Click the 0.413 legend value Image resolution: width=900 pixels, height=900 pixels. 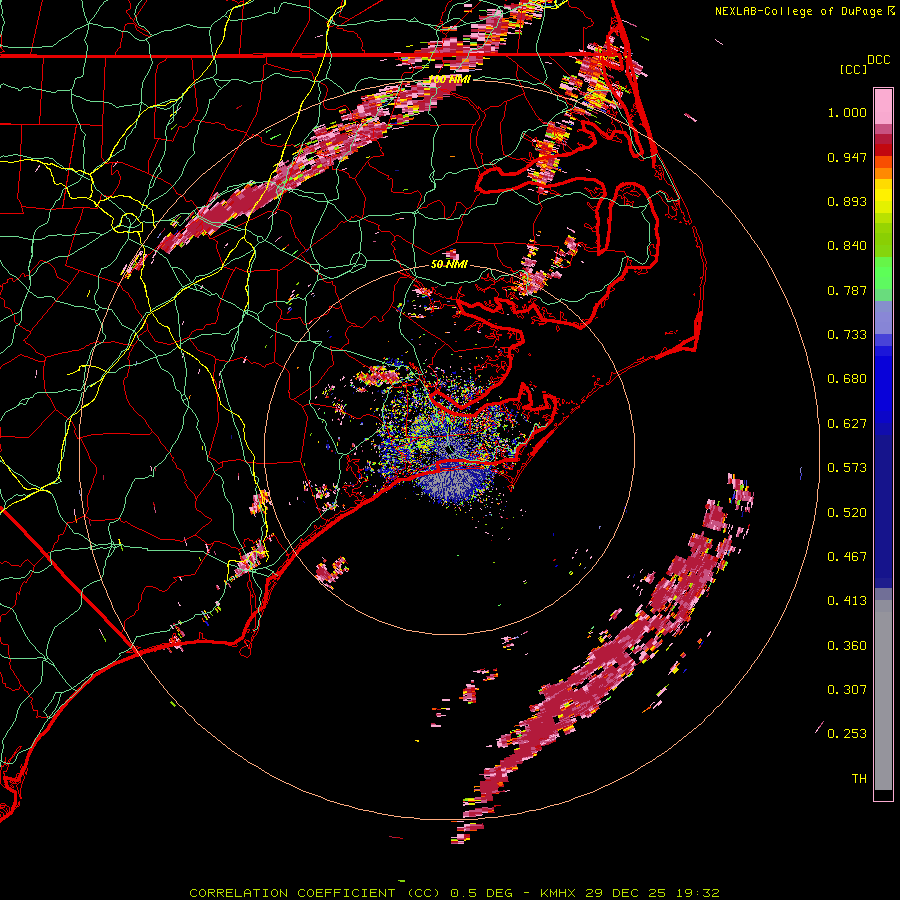point(847,601)
